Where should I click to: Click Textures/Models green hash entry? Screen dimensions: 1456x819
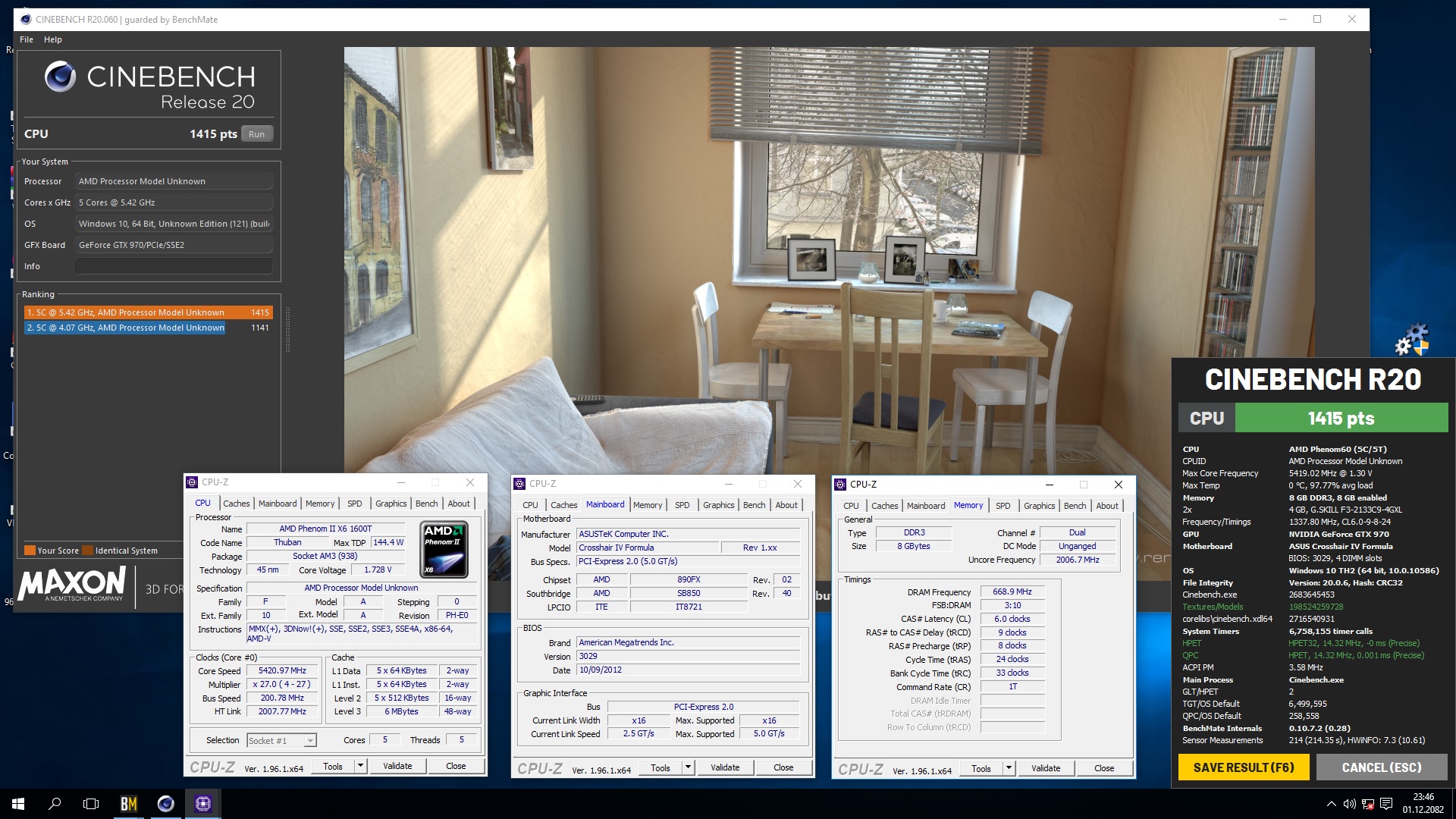click(x=1316, y=607)
